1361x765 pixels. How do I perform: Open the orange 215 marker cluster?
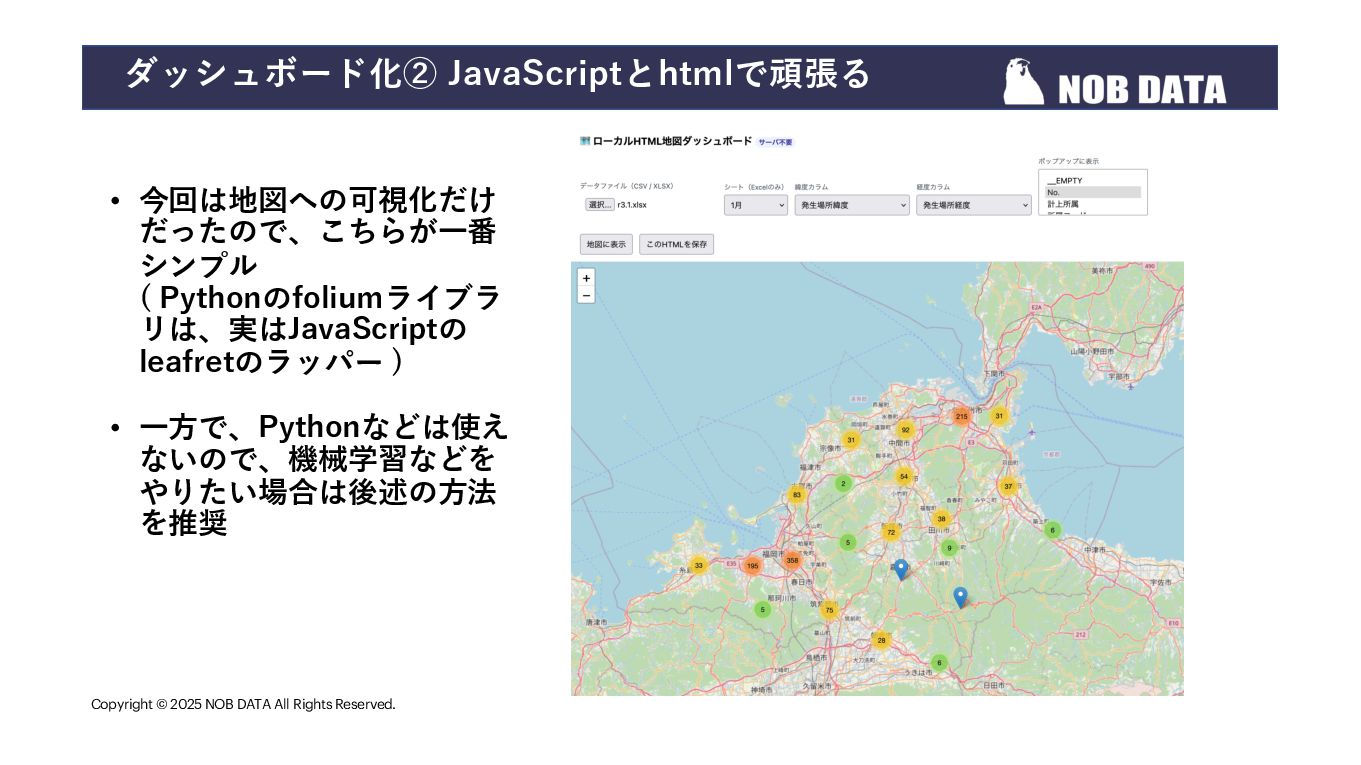tap(961, 416)
